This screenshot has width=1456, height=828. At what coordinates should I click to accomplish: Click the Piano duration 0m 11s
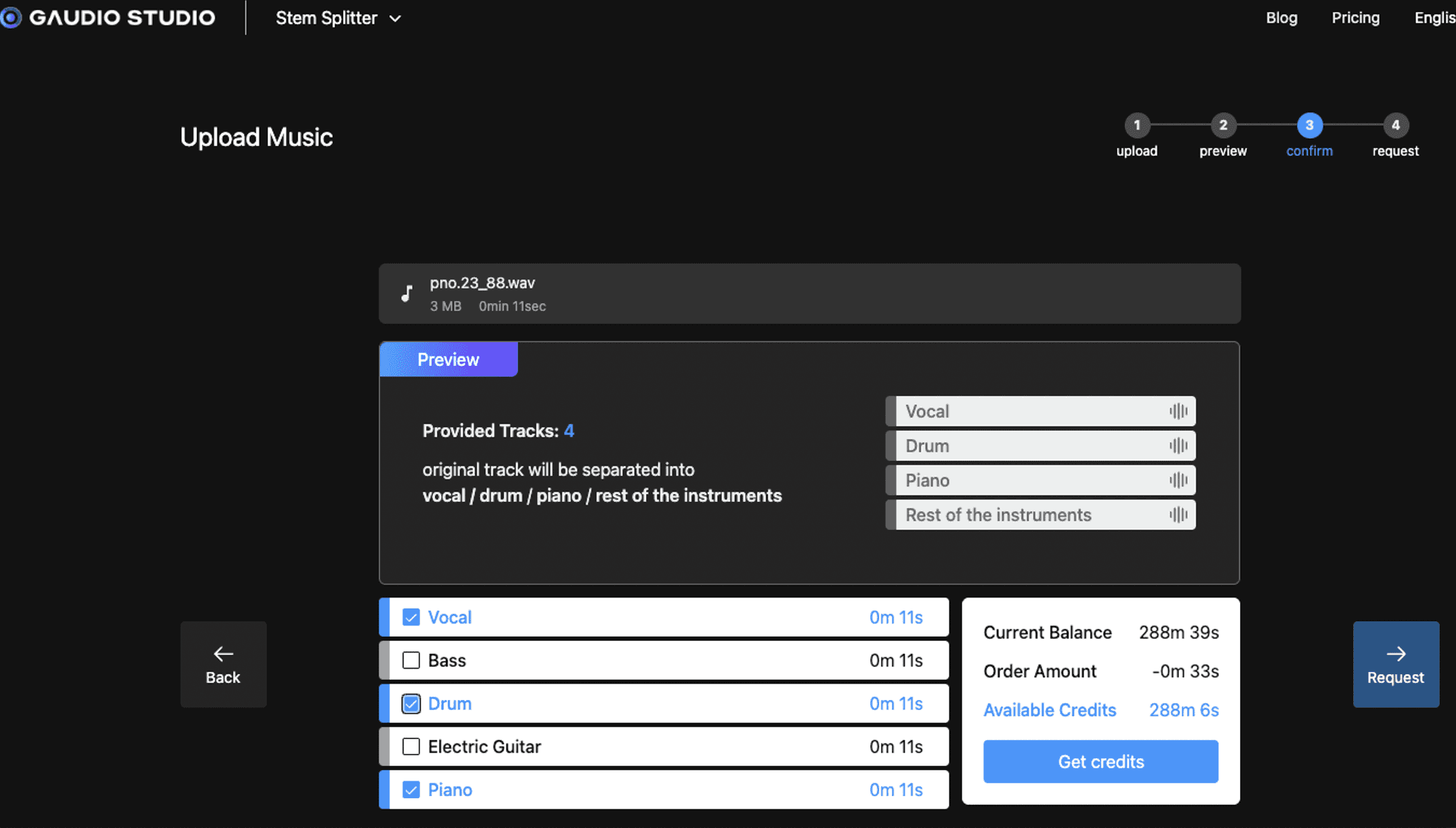pos(896,790)
